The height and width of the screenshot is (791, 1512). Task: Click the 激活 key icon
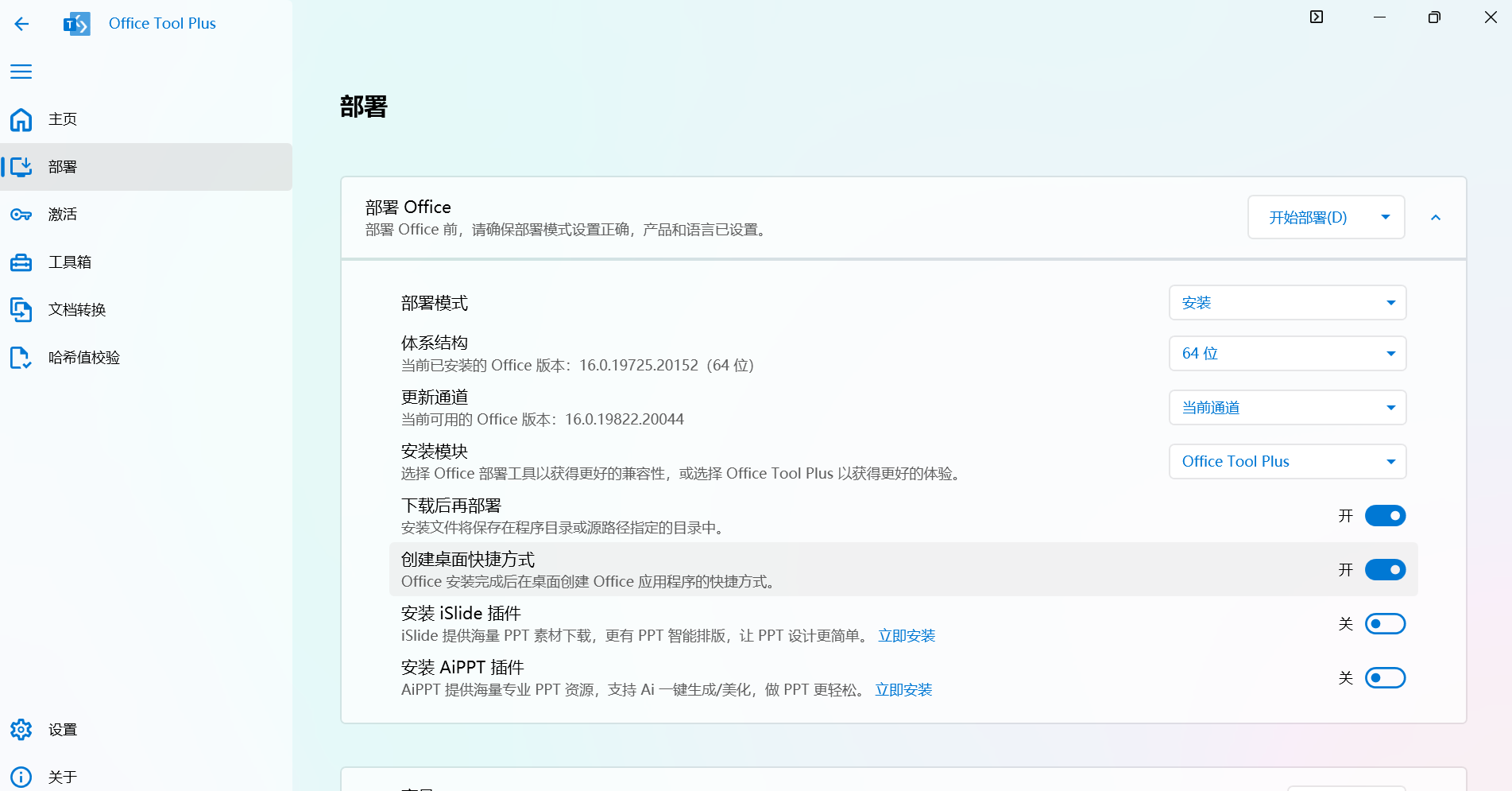tap(21, 215)
